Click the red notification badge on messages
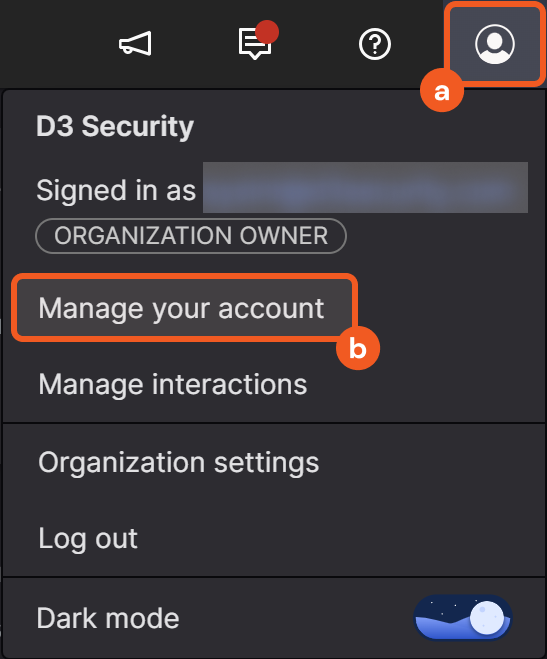Screen dimensions: 547x659 pos(267,32)
